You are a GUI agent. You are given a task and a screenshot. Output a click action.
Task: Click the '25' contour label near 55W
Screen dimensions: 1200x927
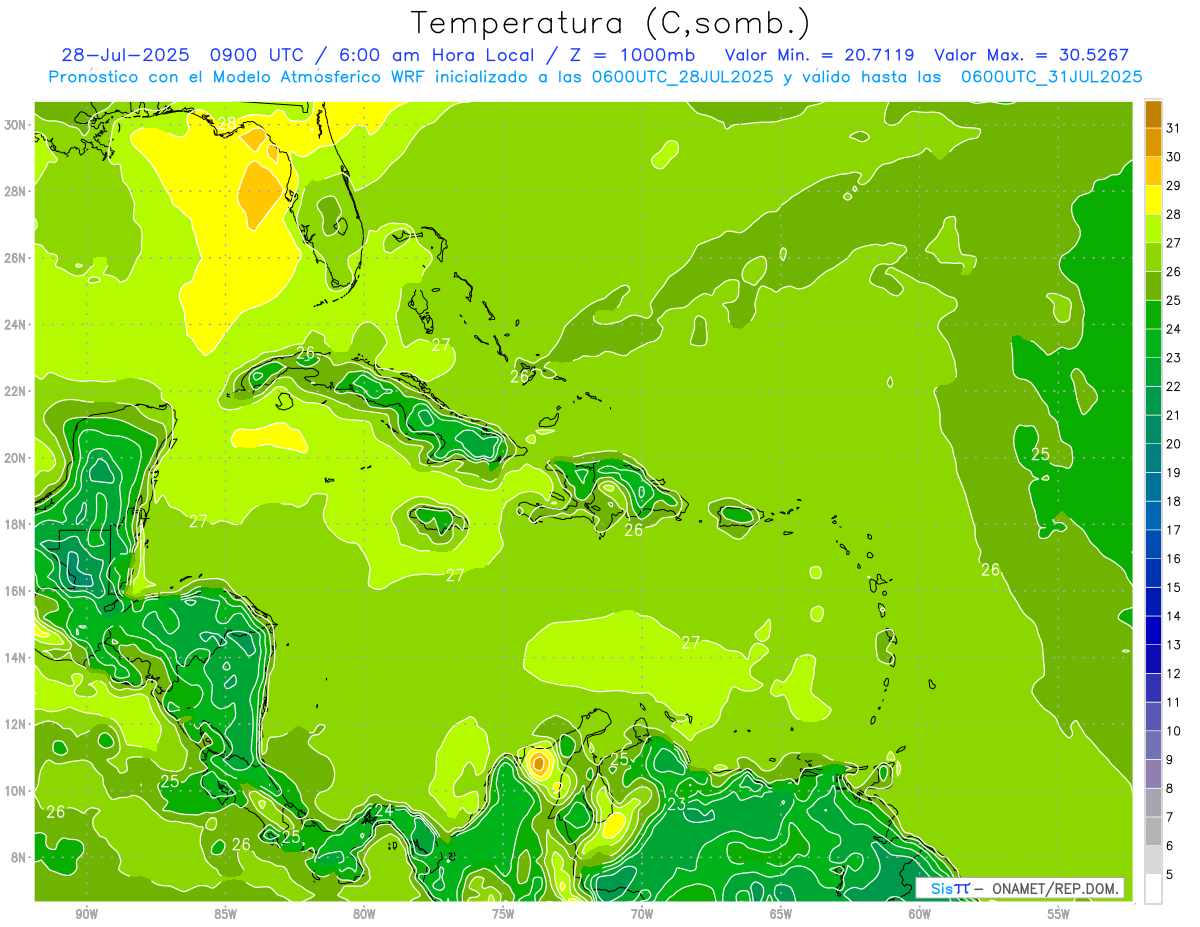pos(1040,454)
